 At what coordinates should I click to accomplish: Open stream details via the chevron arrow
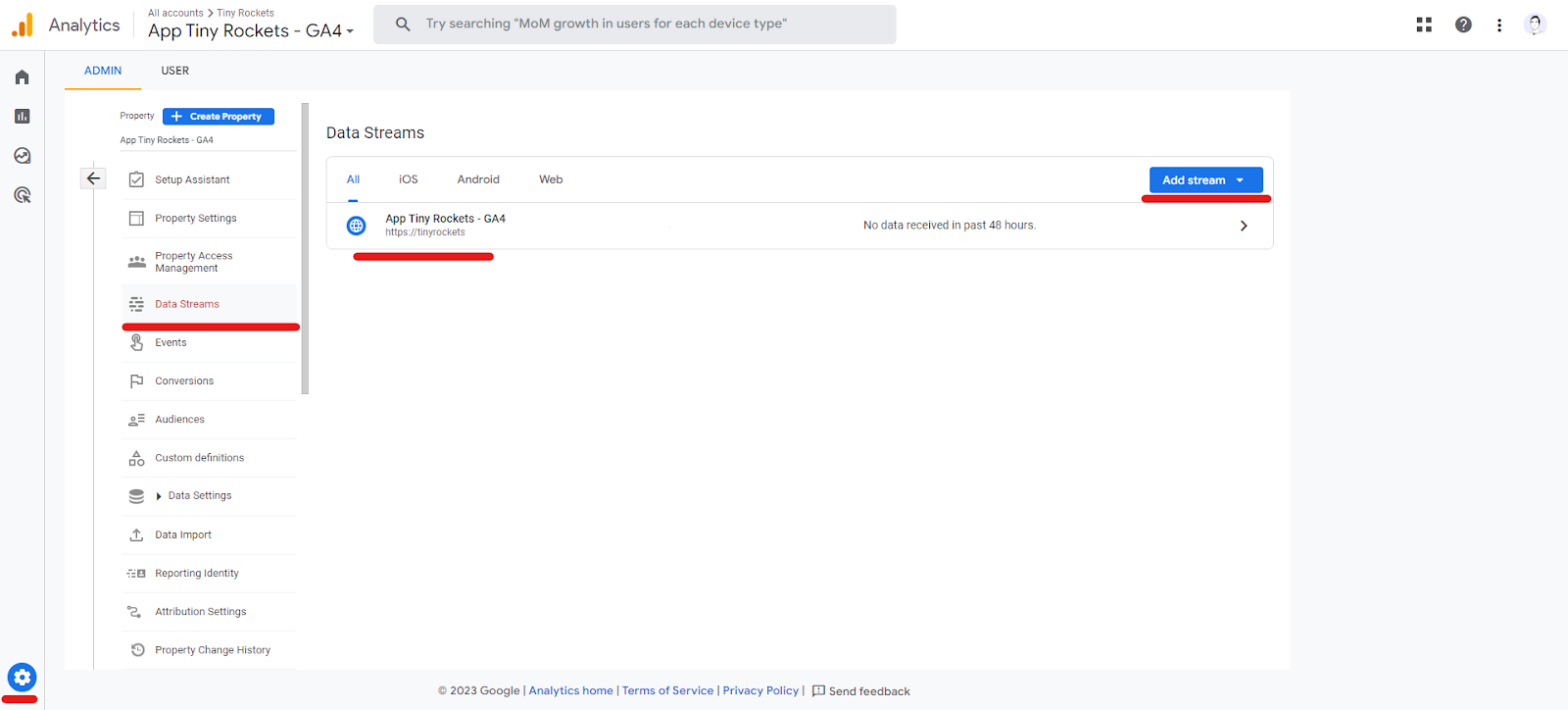coord(1244,226)
